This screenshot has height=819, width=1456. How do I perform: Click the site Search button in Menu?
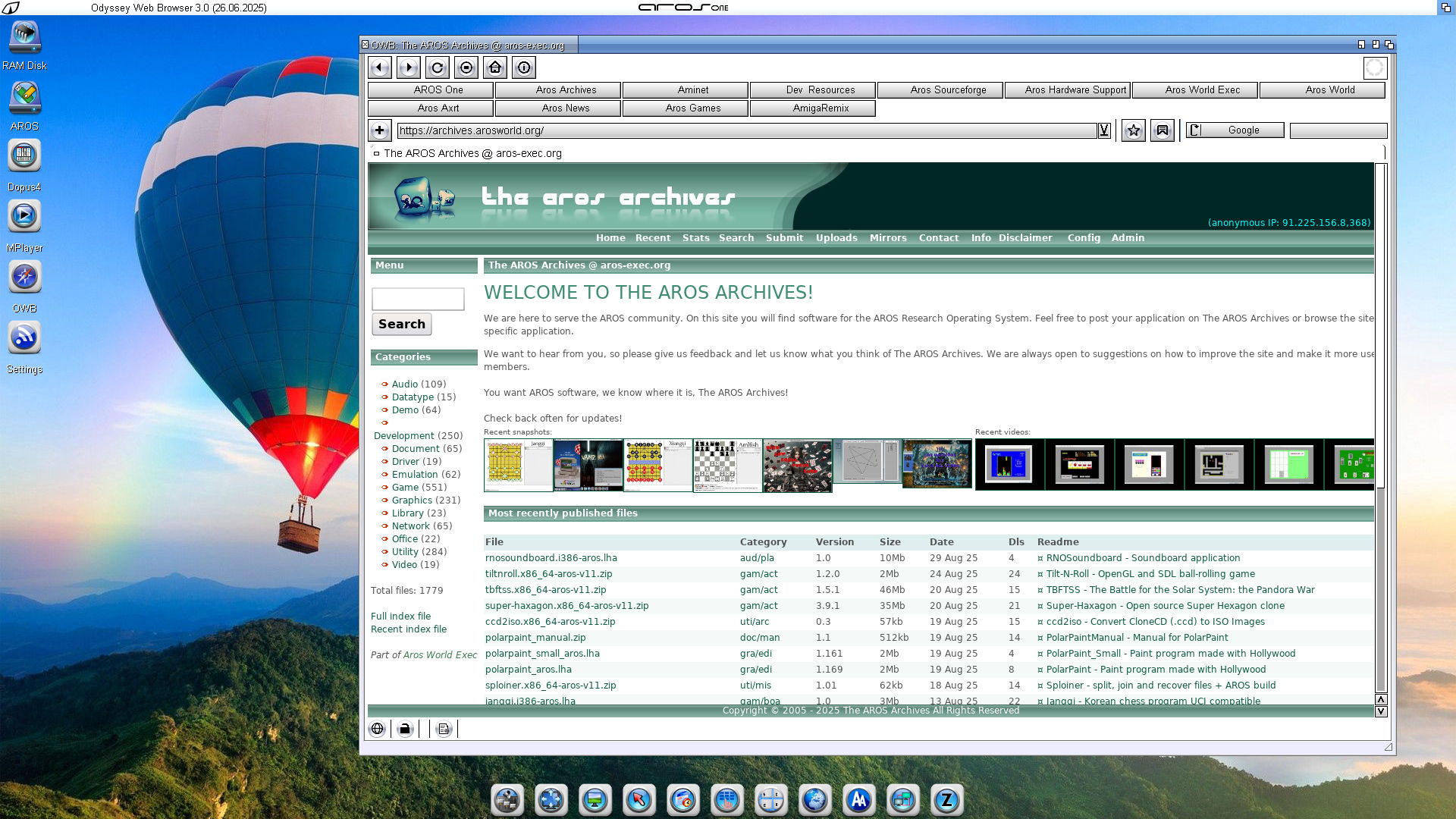402,325
